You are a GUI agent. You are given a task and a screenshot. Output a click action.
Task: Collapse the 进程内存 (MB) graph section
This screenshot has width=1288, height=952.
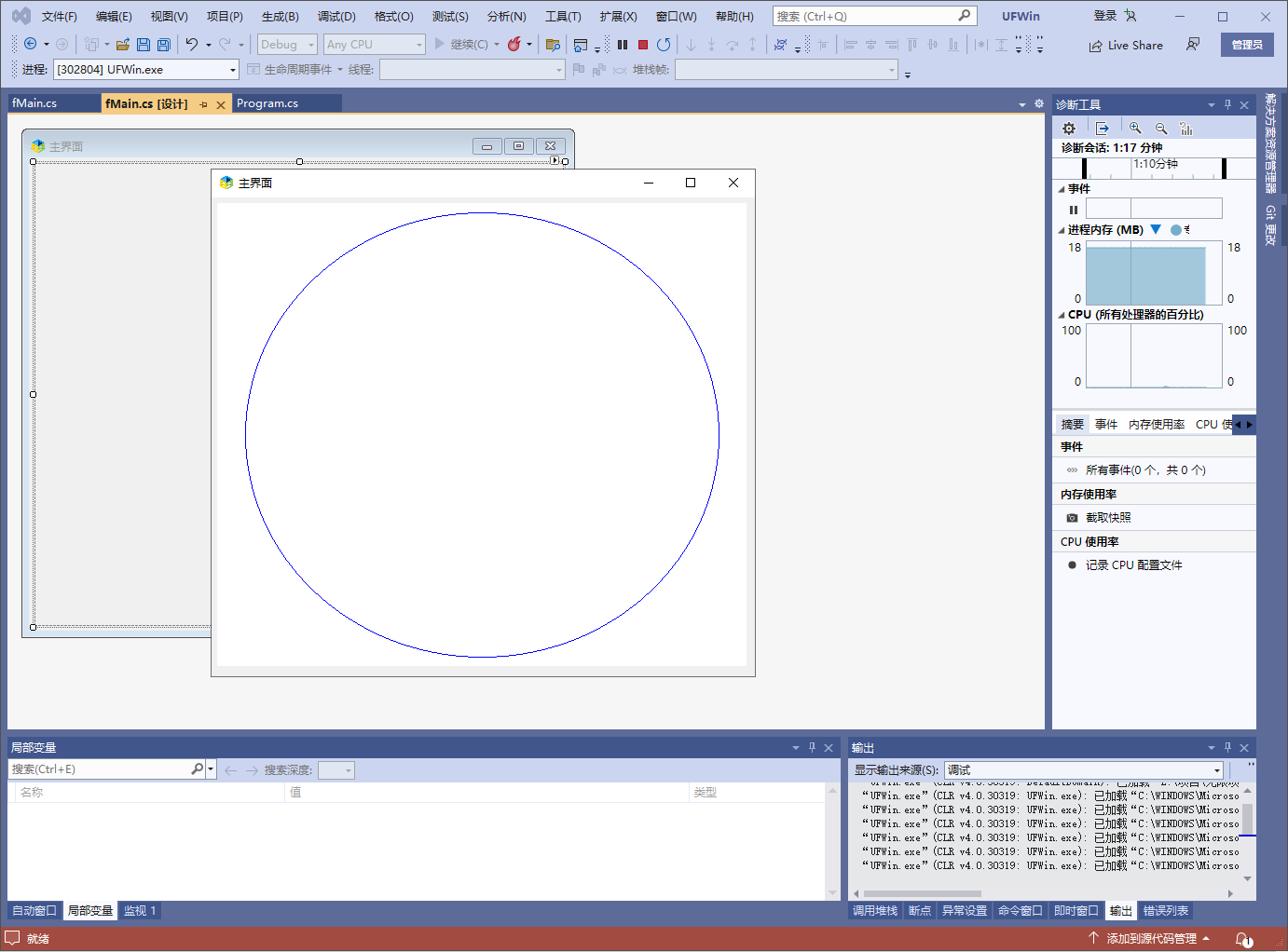(x=1062, y=230)
